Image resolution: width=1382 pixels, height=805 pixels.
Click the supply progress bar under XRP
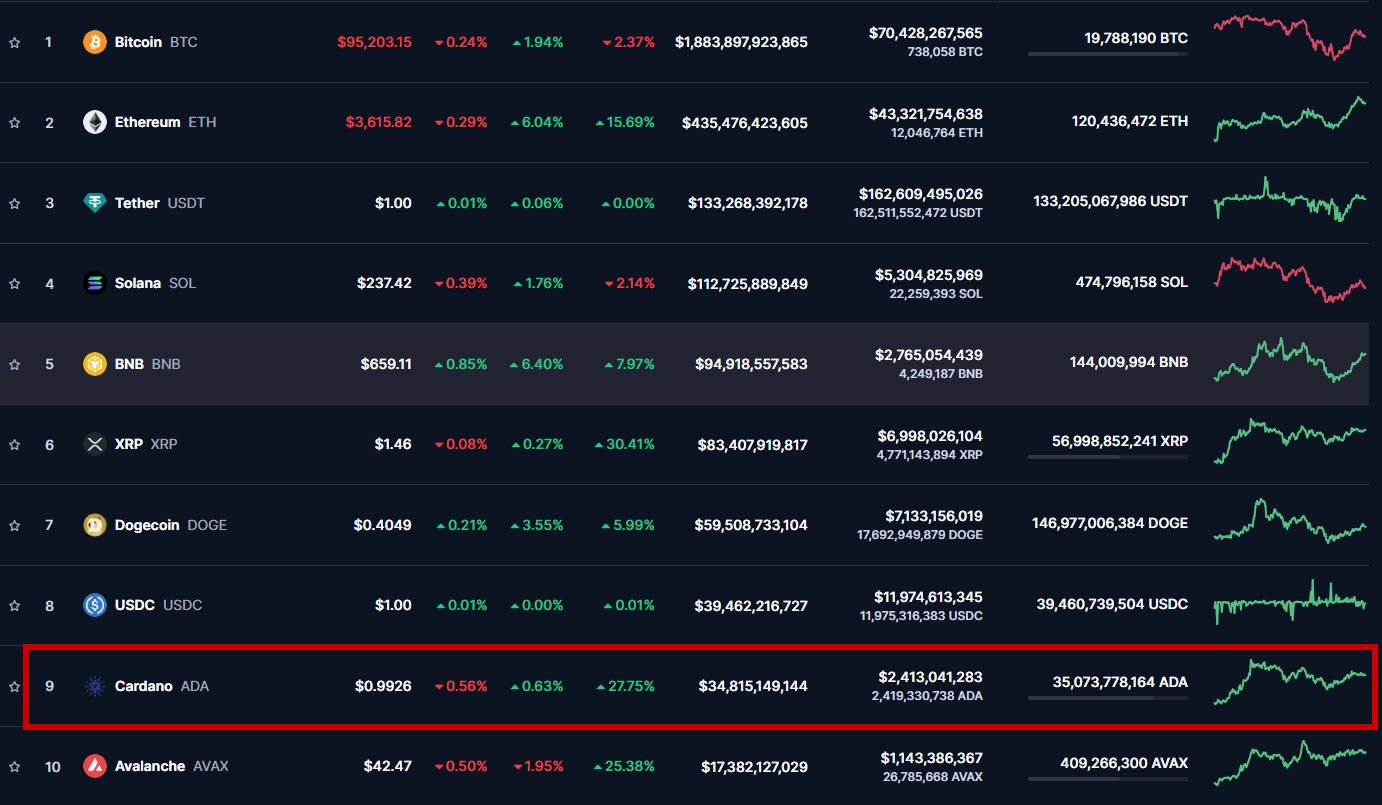click(x=1107, y=455)
